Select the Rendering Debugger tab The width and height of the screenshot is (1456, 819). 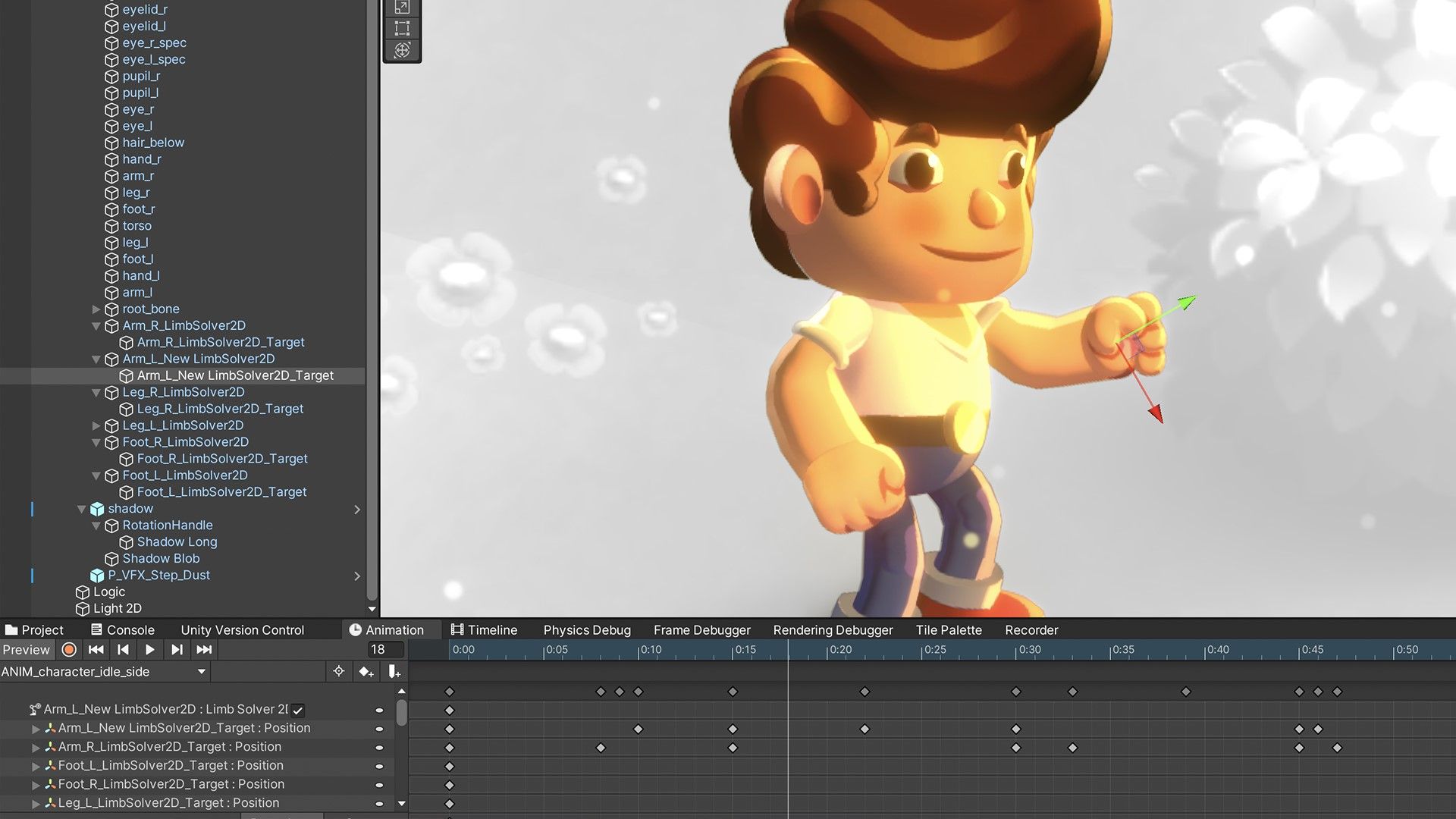click(x=833, y=629)
